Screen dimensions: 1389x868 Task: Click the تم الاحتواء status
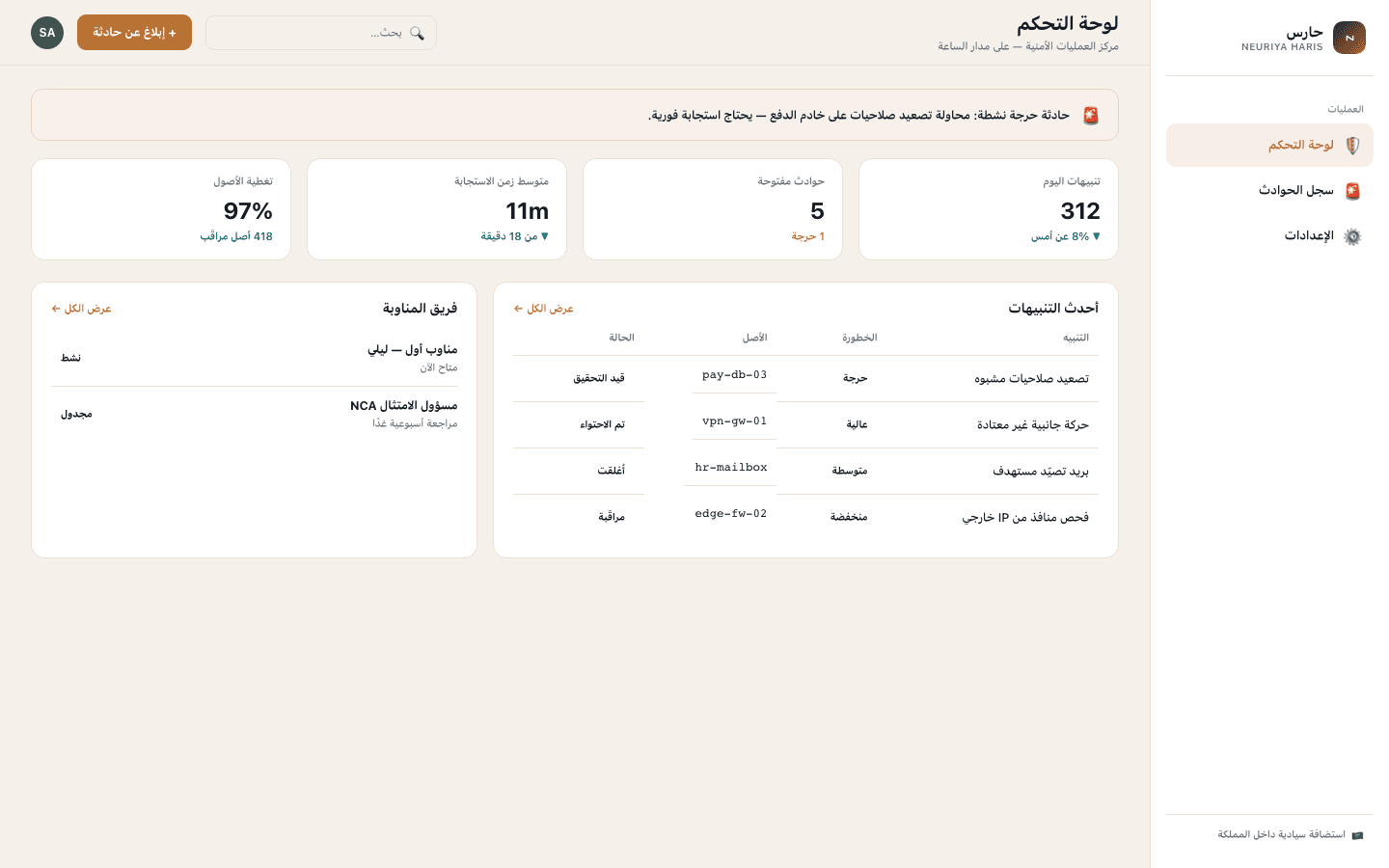click(x=602, y=425)
